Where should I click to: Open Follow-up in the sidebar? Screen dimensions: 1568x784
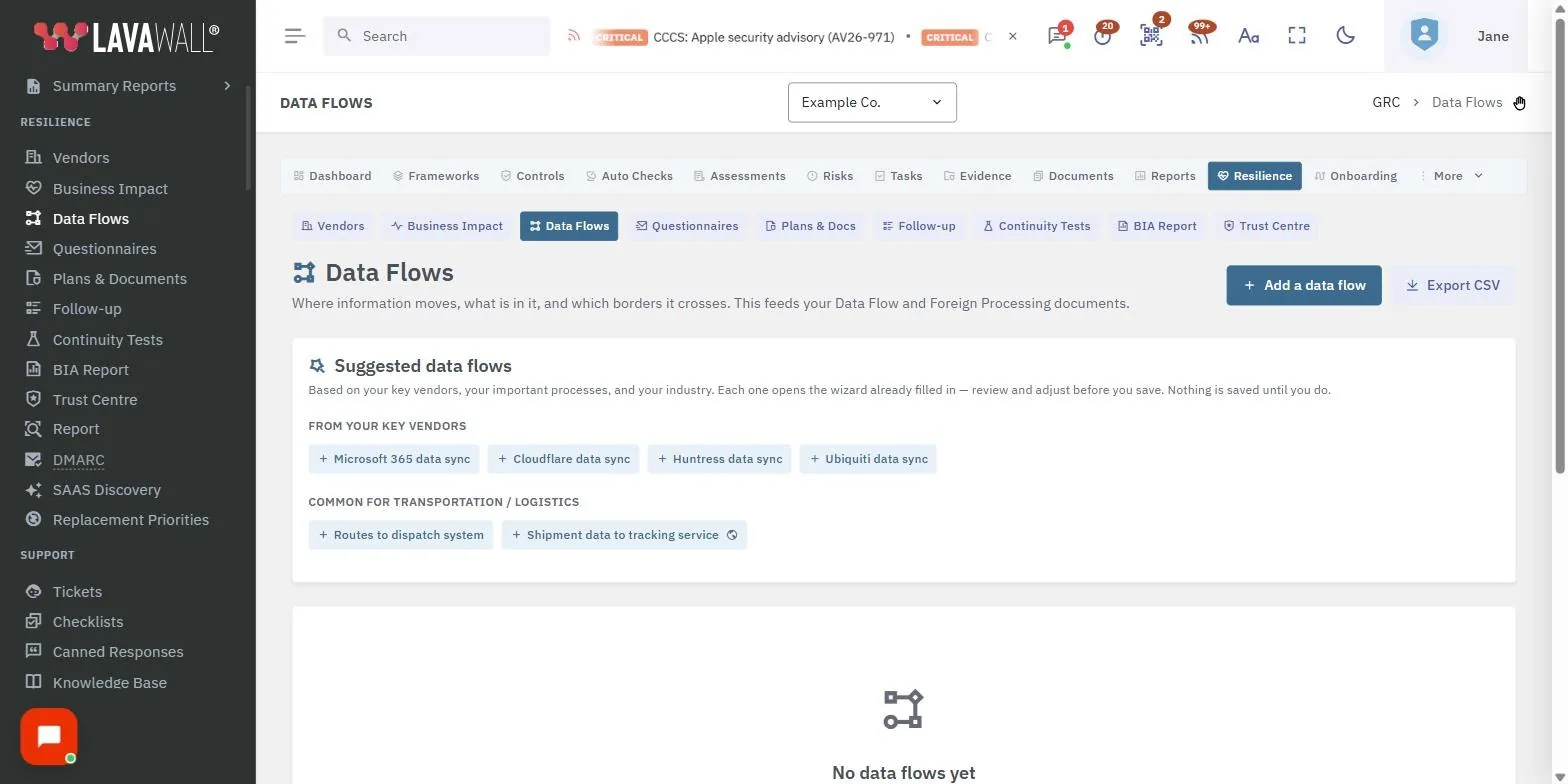point(87,309)
